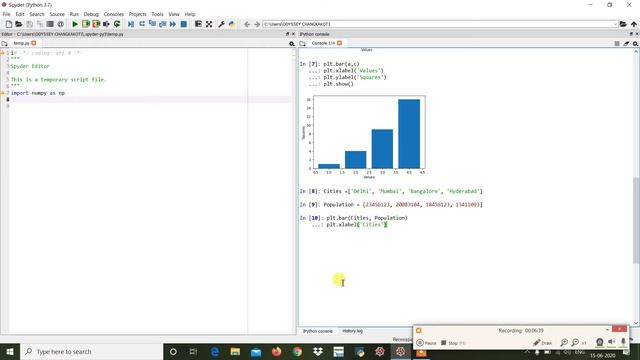The height and width of the screenshot is (360, 640).
Task: Switch to the IPython console bottom tab
Action: [x=318, y=331]
